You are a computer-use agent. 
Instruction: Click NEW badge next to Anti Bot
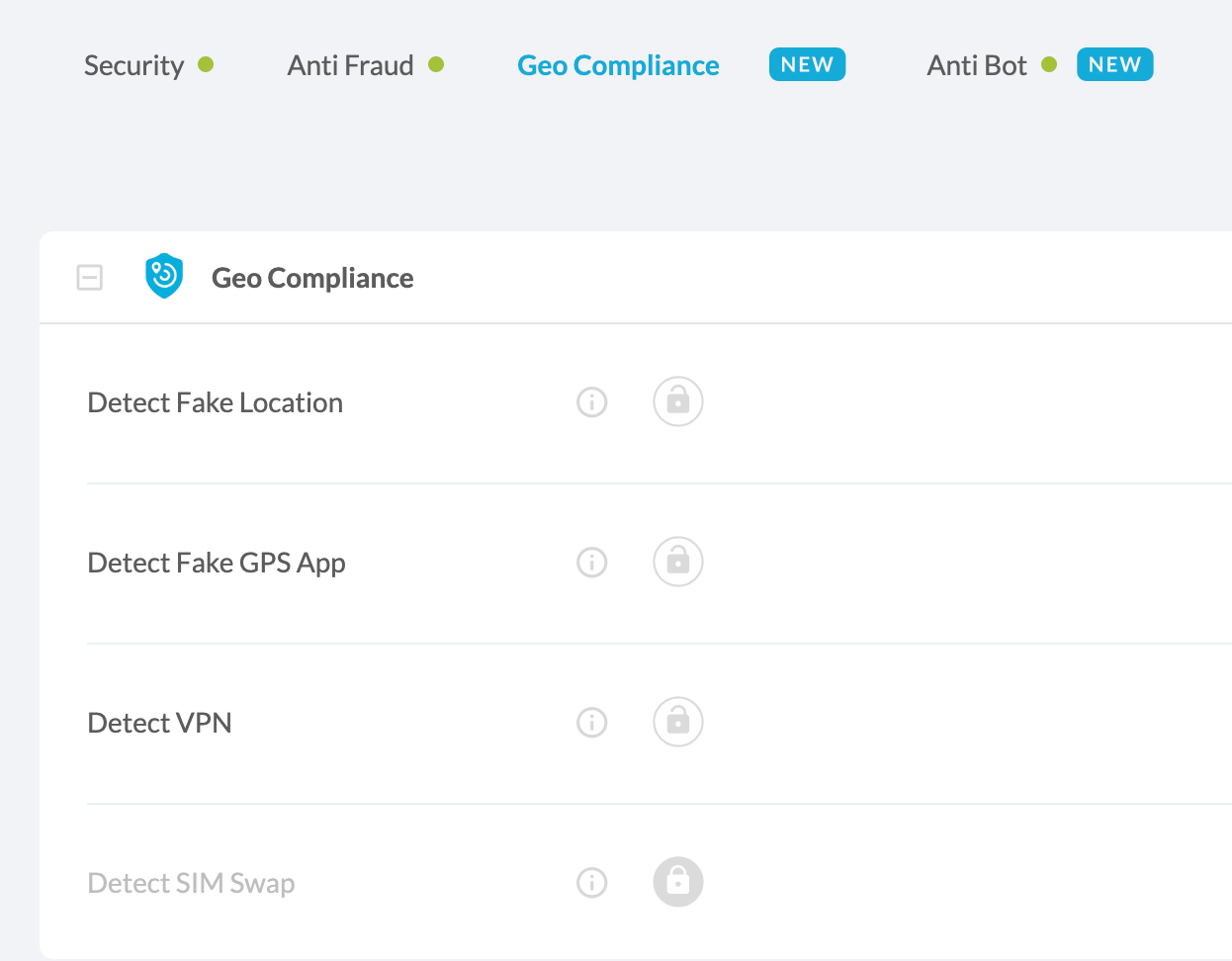pos(1114,64)
